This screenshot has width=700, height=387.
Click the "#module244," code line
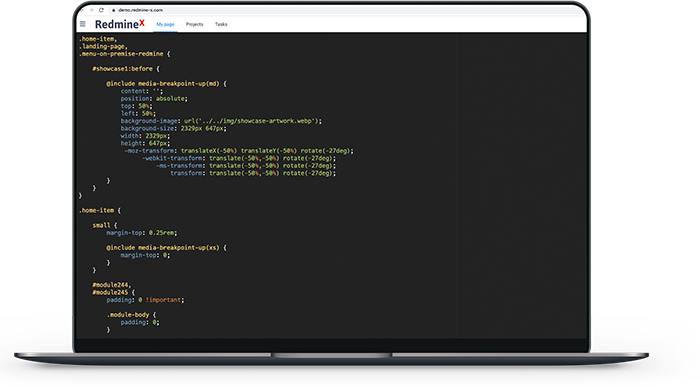tap(112, 285)
